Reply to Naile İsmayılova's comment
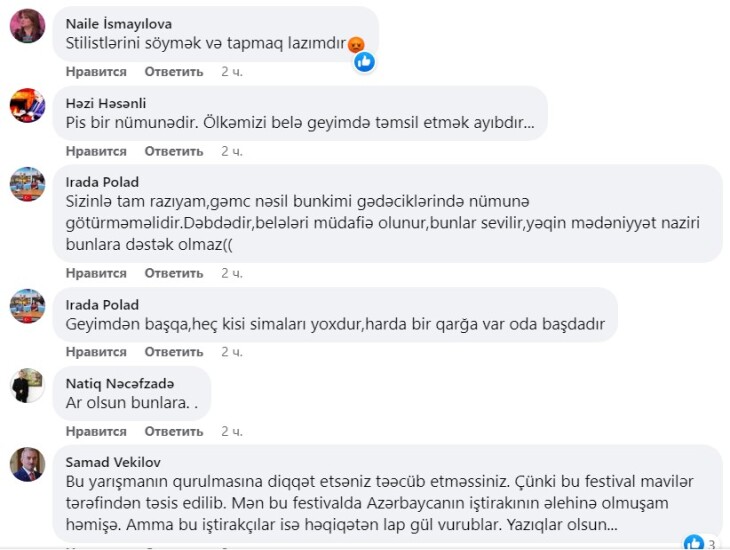The height and width of the screenshot is (550, 730). point(174,72)
